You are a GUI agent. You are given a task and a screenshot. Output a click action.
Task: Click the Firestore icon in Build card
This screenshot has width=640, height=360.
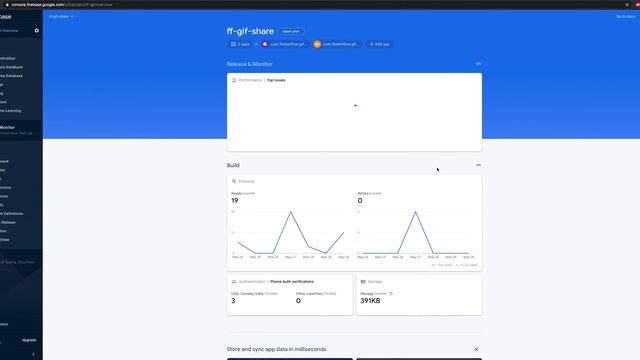234,181
